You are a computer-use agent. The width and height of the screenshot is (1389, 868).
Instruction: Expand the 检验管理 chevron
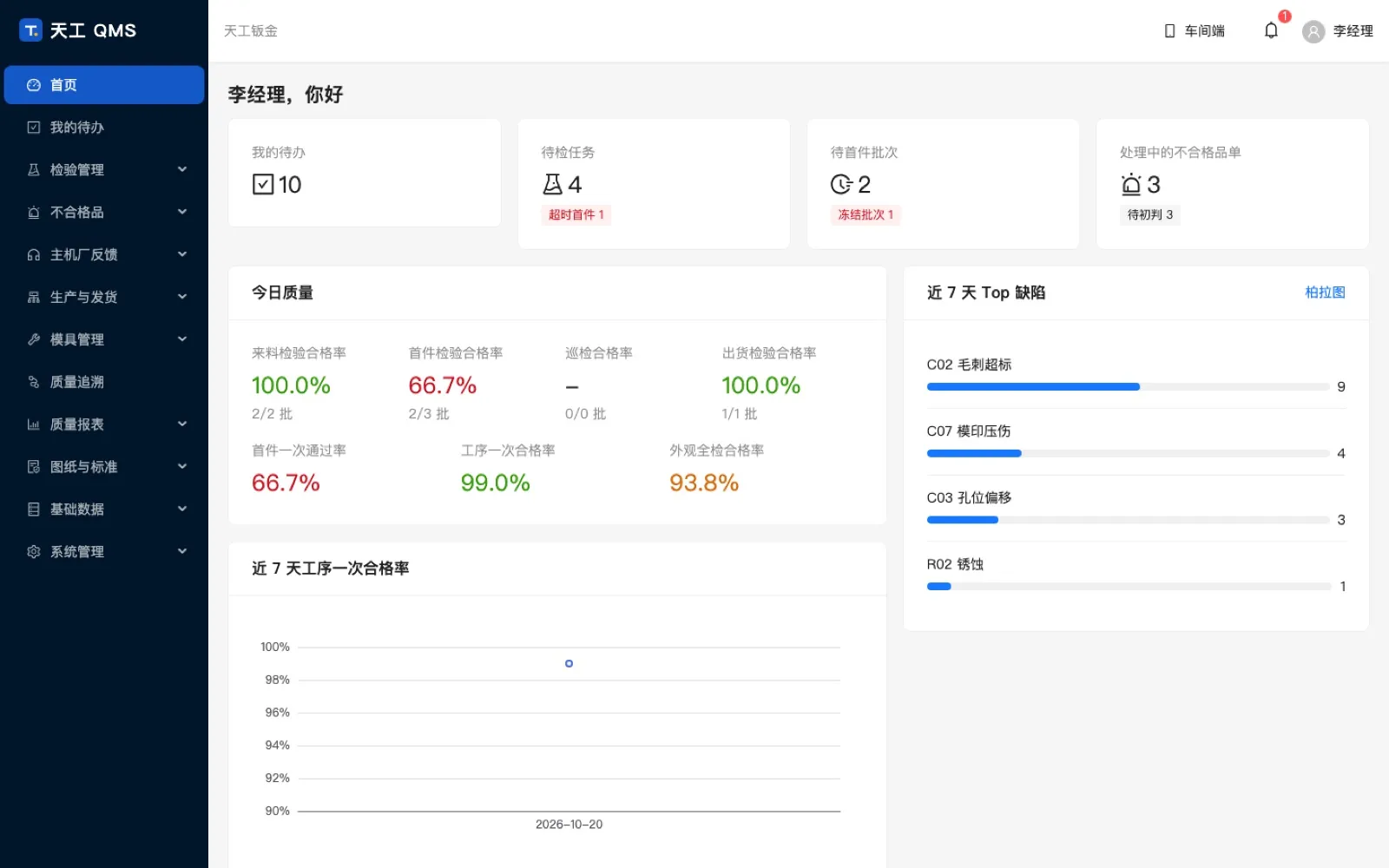pyautogui.click(x=182, y=169)
